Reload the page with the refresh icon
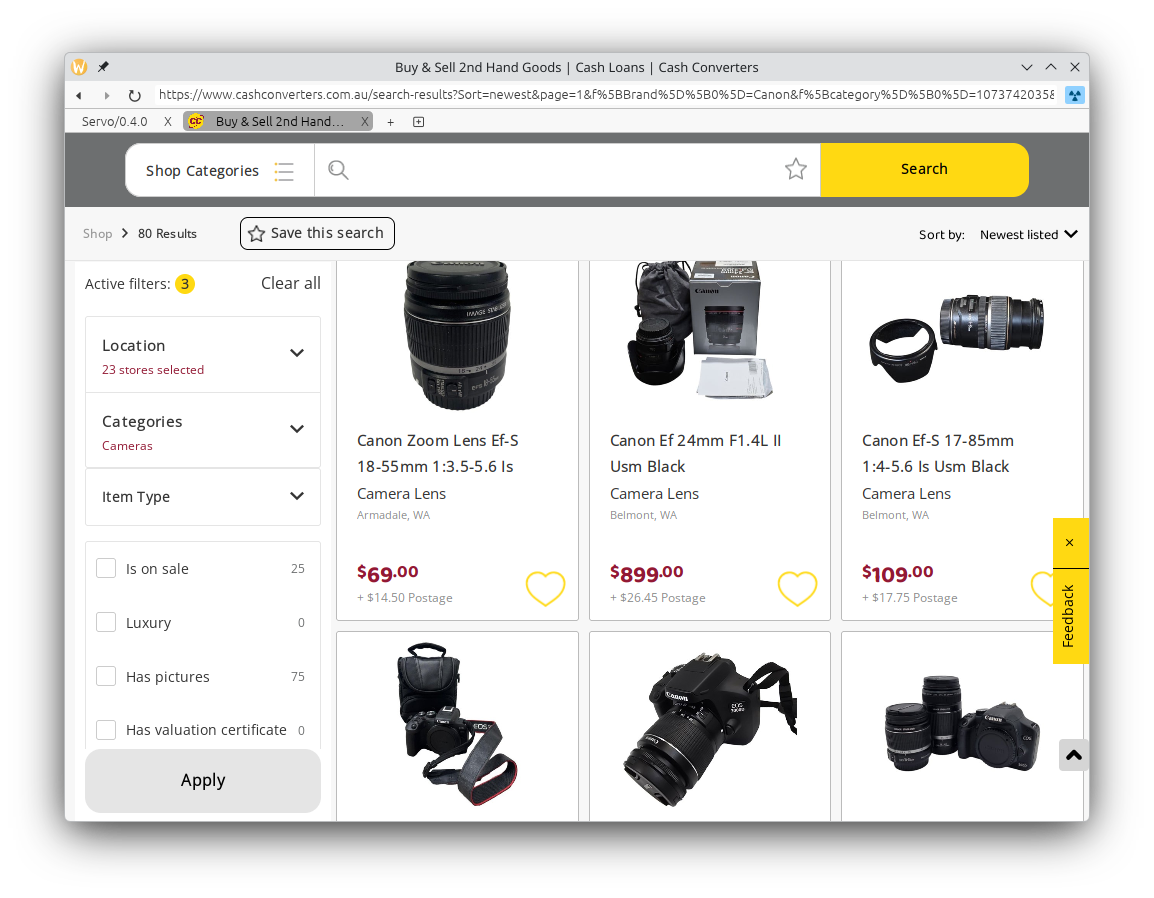1154x898 pixels. 134,95
